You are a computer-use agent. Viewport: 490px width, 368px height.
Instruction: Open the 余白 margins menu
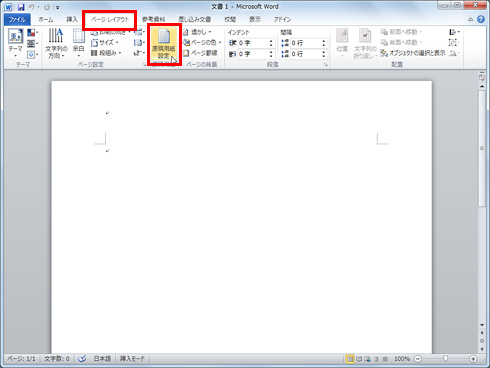click(79, 43)
